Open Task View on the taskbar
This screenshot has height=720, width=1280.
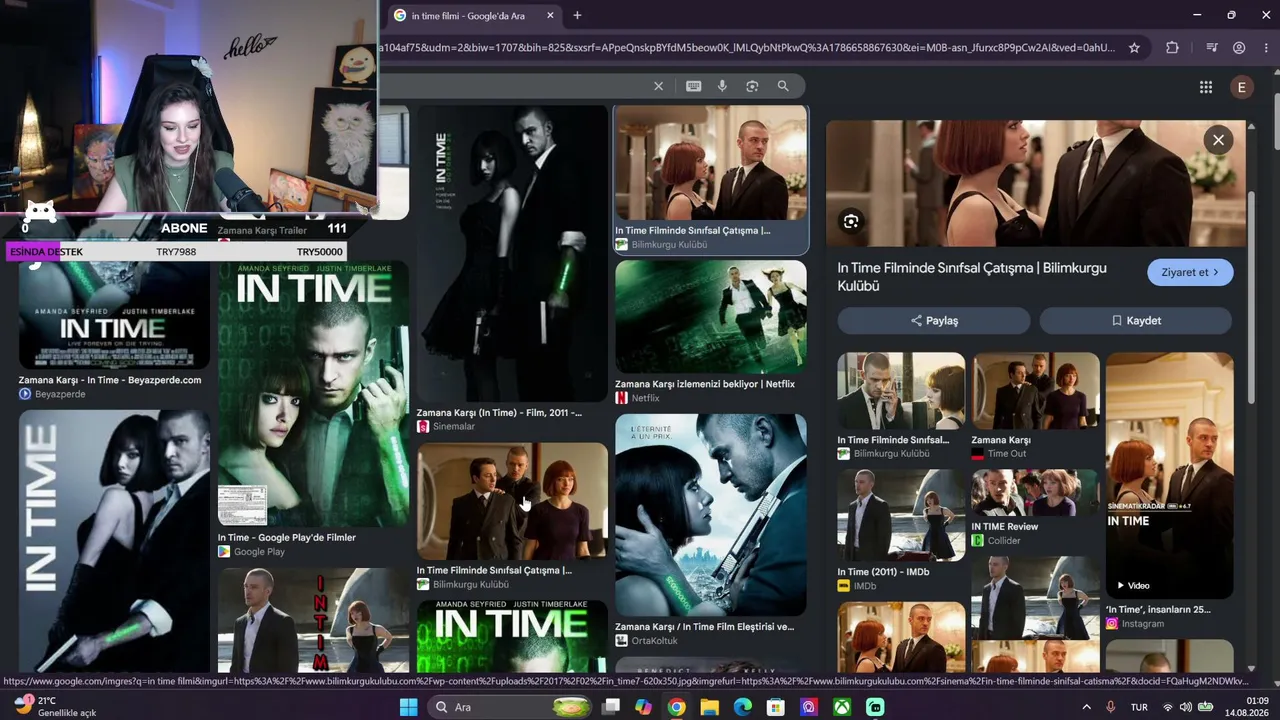[x=611, y=707]
